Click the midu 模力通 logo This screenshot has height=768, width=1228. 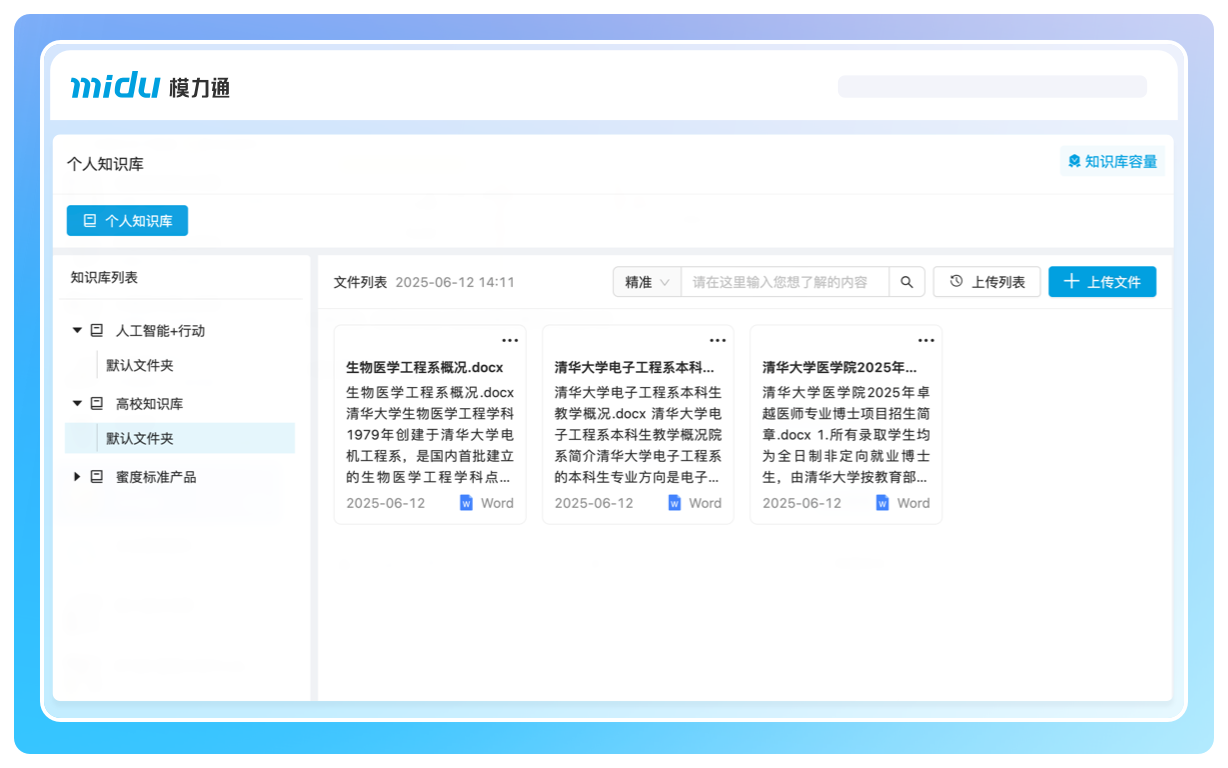pyautogui.click(x=150, y=87)
